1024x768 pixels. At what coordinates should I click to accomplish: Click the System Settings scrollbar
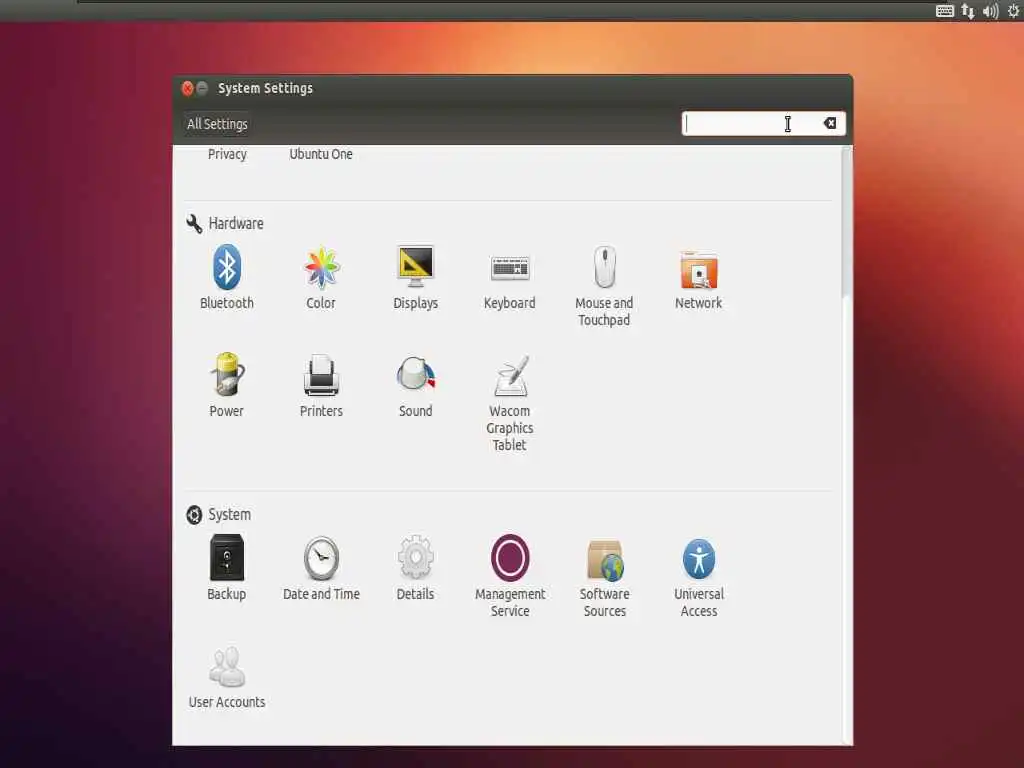point(847,222)
